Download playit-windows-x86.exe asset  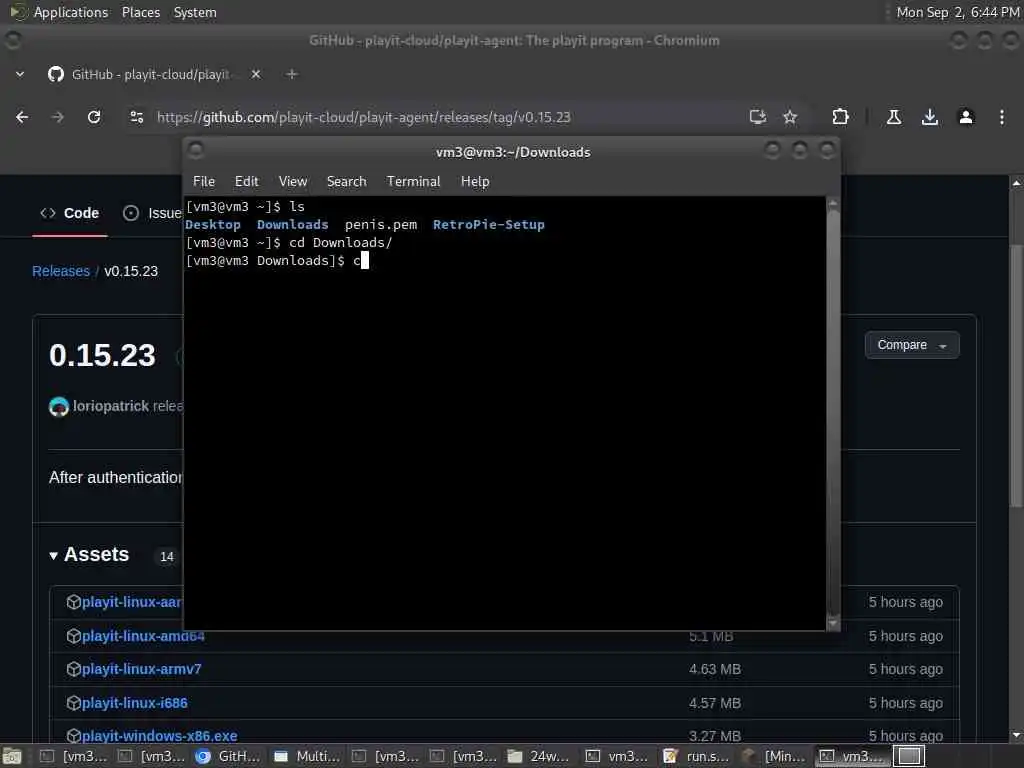click(x=159, y=736)
